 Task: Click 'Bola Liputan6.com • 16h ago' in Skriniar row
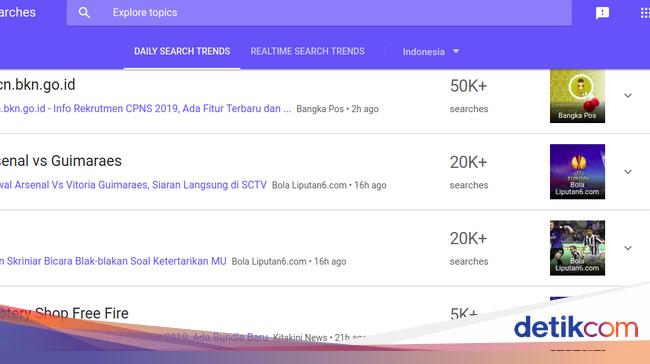[289, 262]
